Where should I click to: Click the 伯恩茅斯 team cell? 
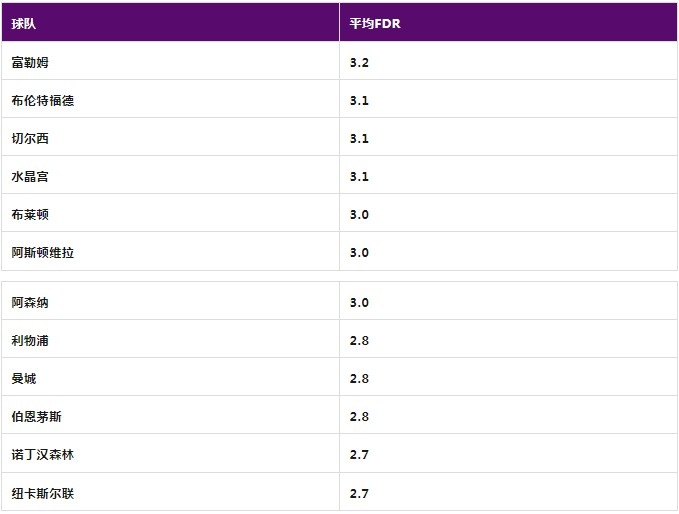click(37, 416)
